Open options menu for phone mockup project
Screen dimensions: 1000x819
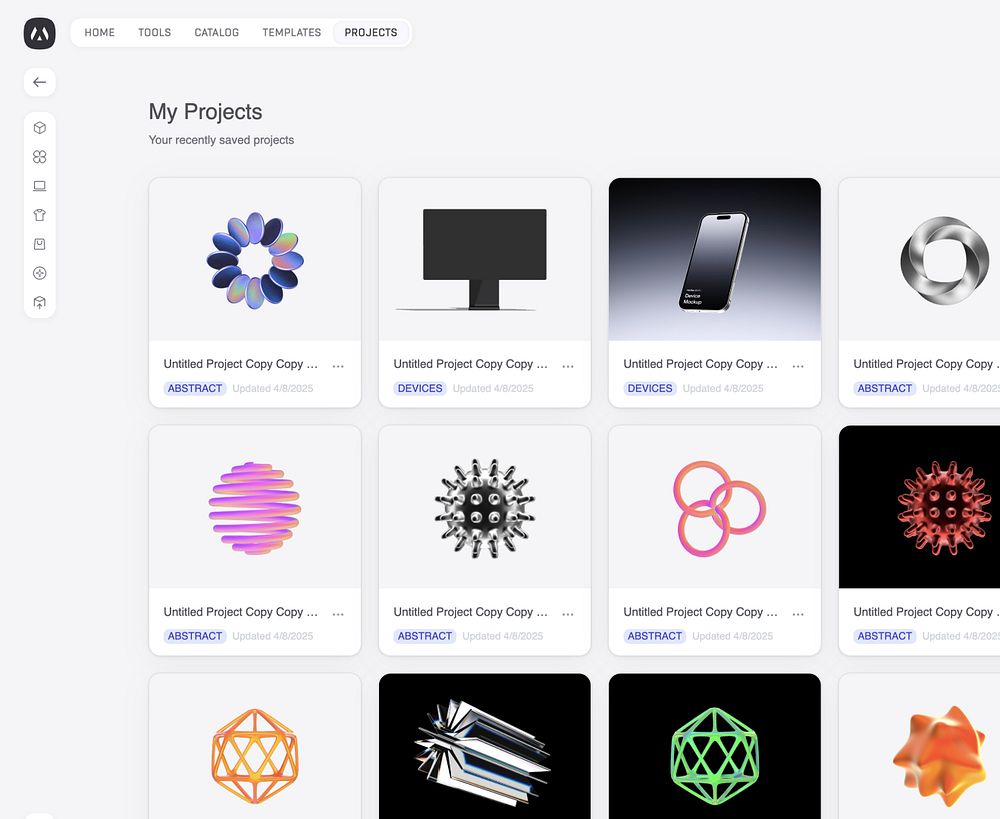[798, 366]
